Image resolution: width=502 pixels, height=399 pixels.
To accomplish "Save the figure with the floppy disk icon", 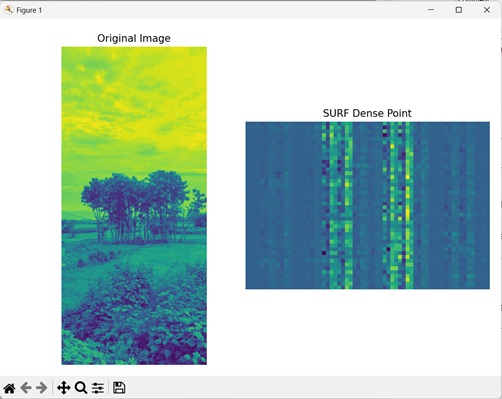I will [119, 388].
